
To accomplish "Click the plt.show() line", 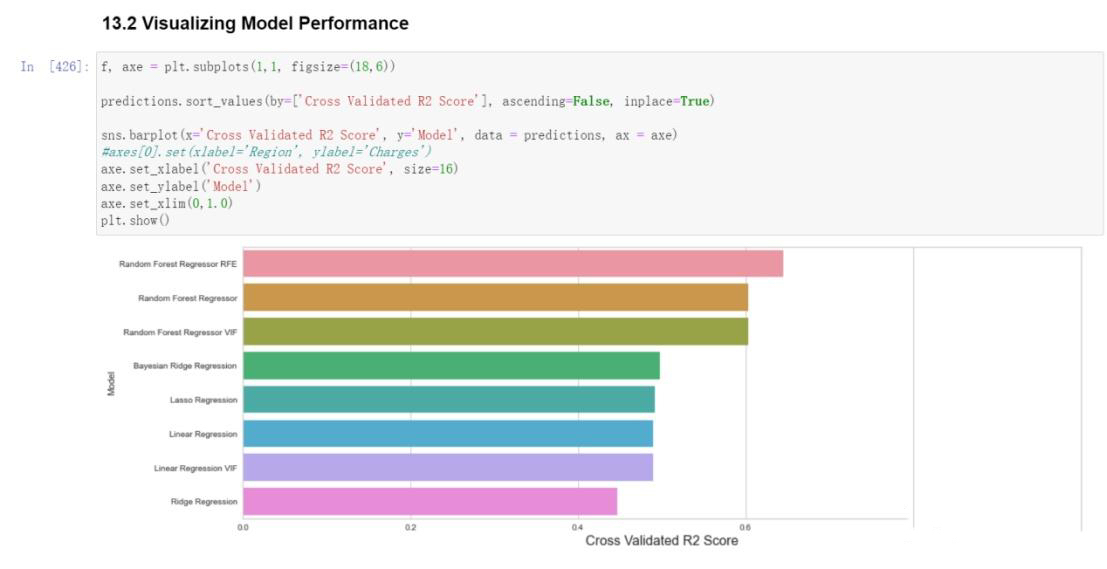I will coord(135,220).
